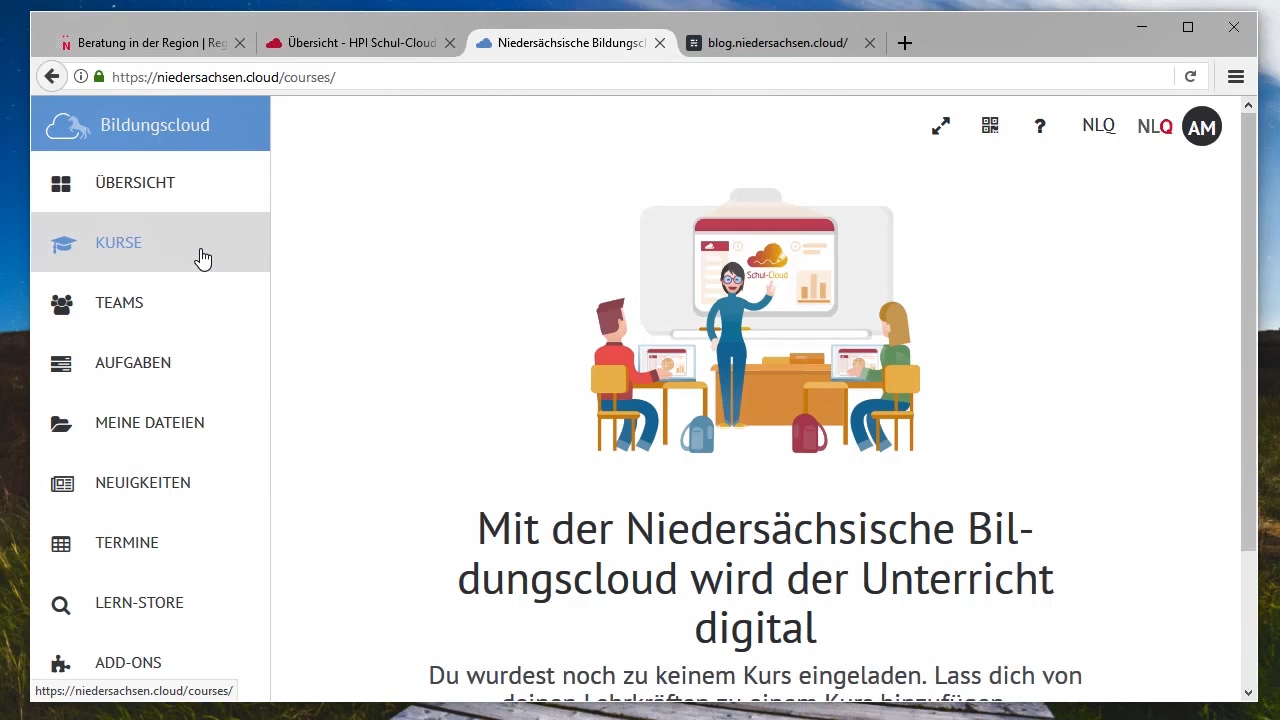This screenshot has height=720, width=1280.
Task: Close the blog.niedersachsen.cloud tab
Action: 870,43
